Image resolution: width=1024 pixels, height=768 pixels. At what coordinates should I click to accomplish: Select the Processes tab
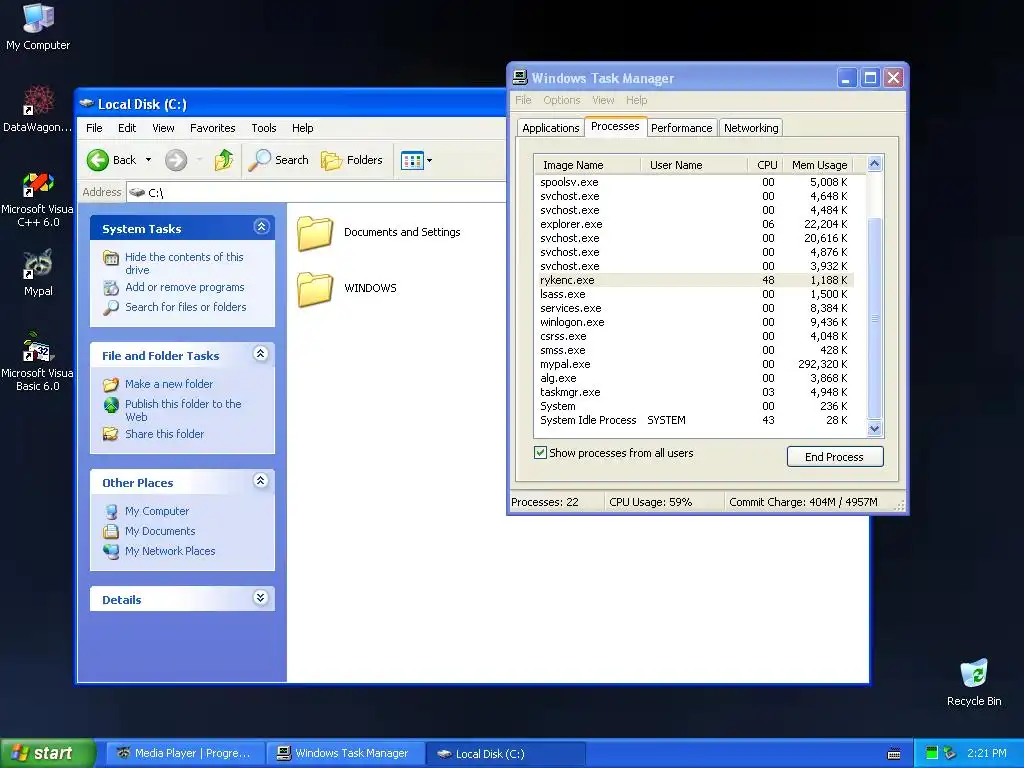tap(615, 127)
